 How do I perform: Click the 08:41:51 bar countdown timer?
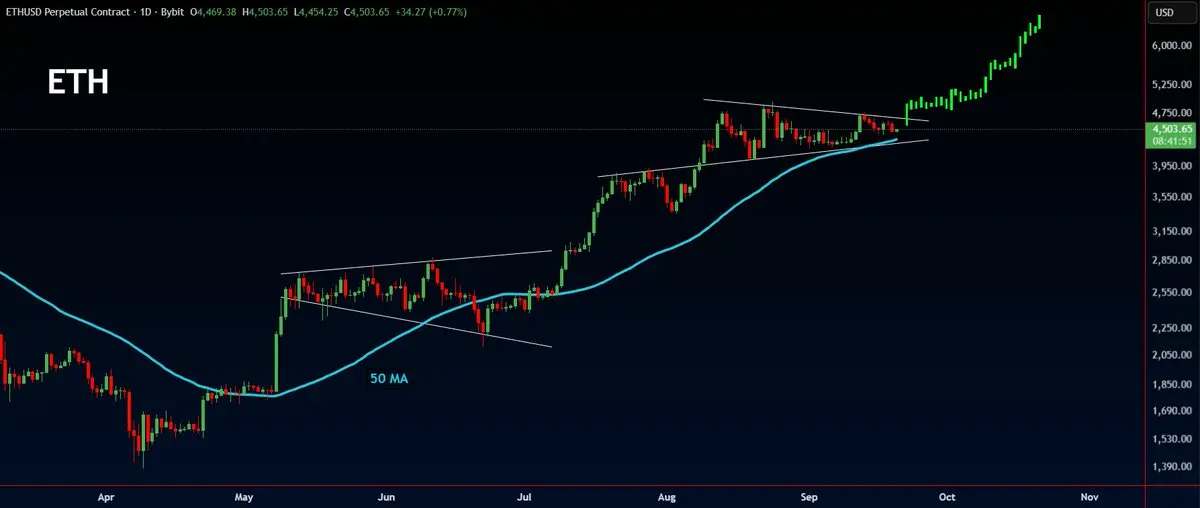tap(1173, 142)
